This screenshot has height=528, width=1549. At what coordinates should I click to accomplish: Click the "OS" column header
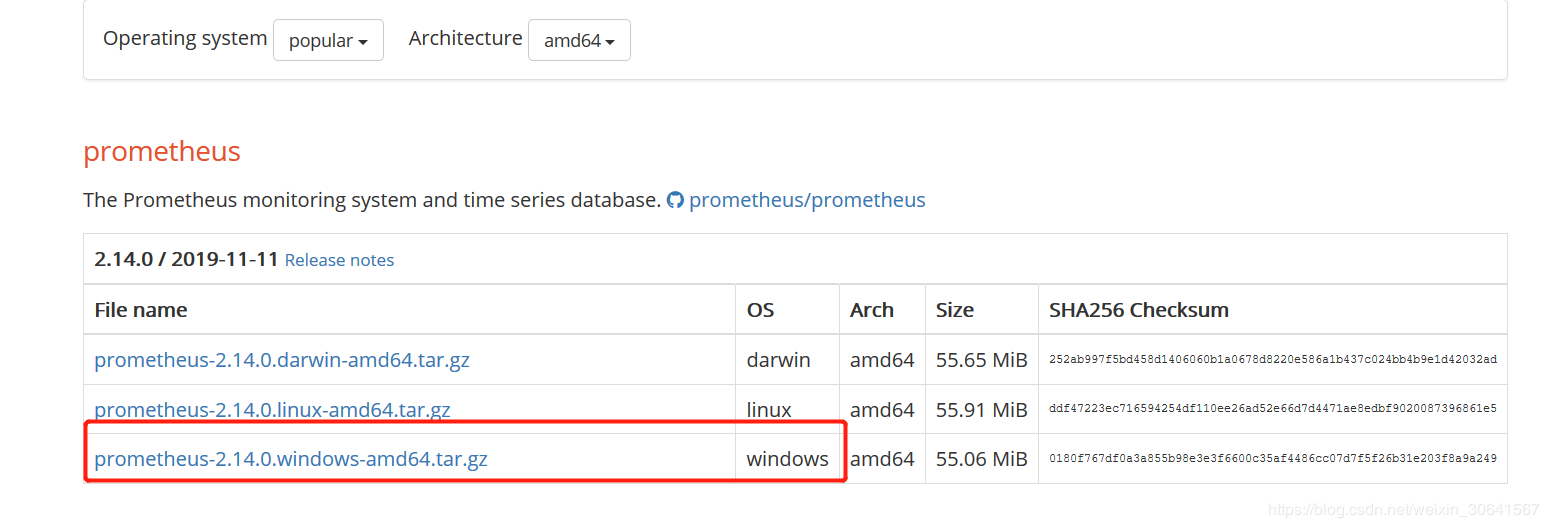tap(760, 310)
